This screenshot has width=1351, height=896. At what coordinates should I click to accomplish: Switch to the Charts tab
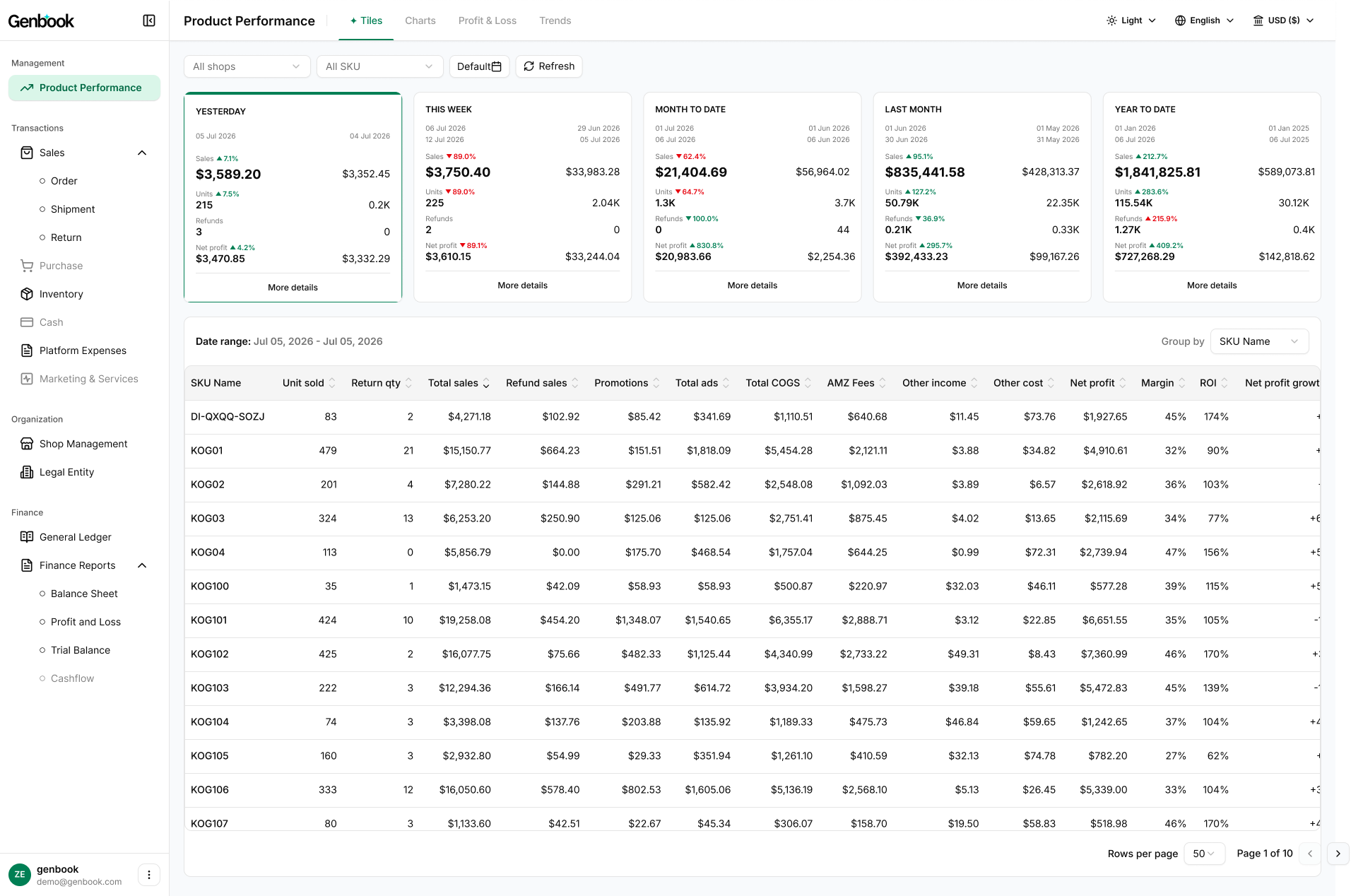coord(420,20)
